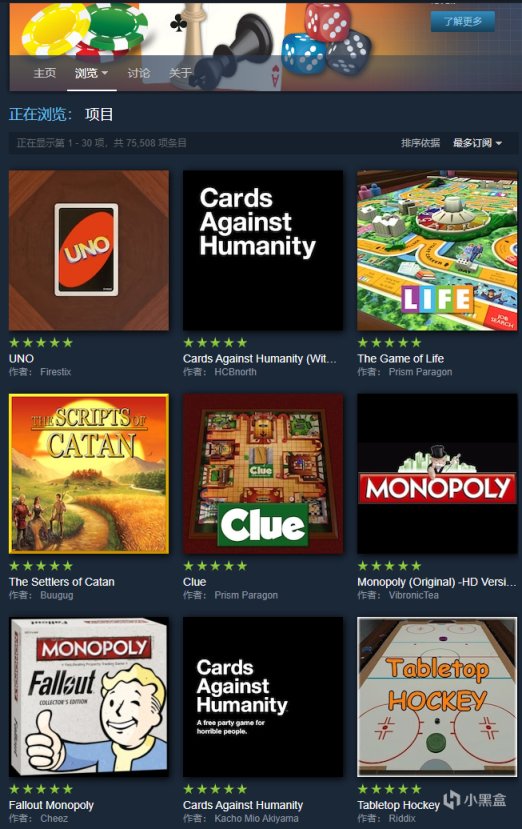Go to the 讨论 tab
The width and height of the screenshot is (522, 829).
tap(139, 73)
